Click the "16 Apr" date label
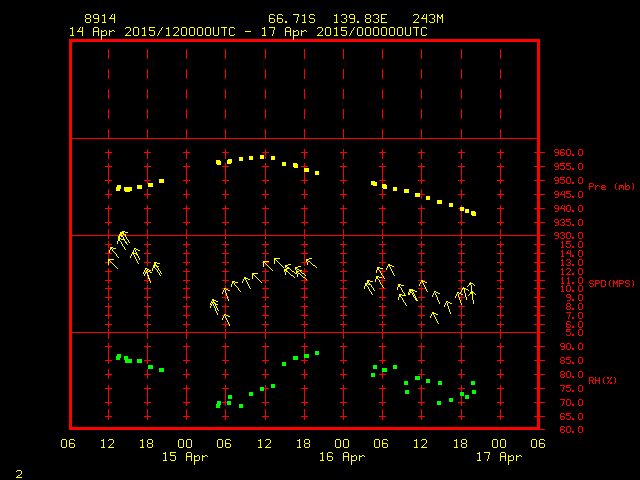640x480 pixels. (342, 457)
